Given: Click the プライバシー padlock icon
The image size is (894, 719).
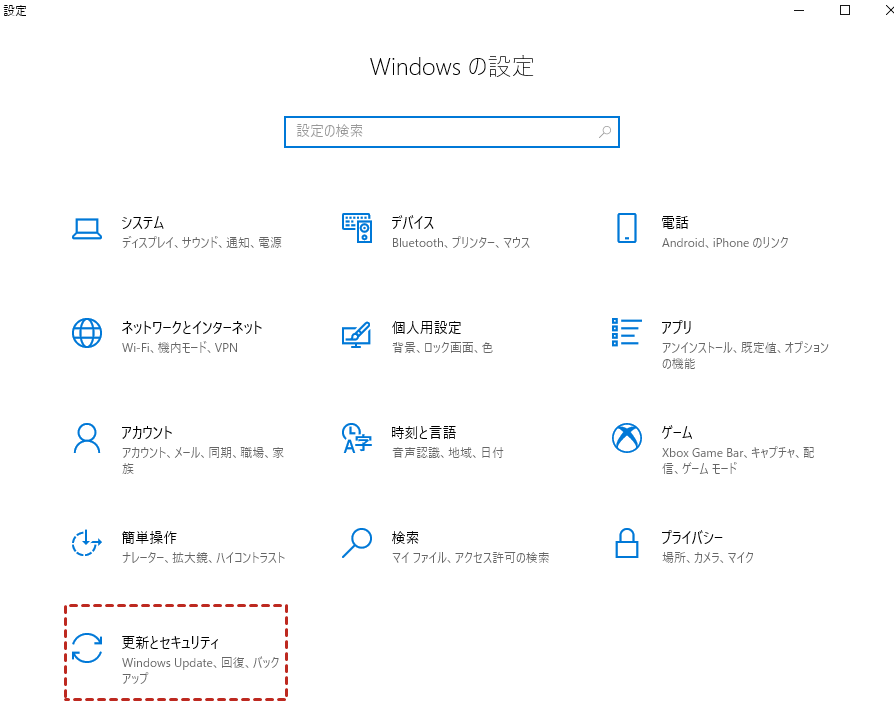Looking at the screenshot, I should pos(627,543).
